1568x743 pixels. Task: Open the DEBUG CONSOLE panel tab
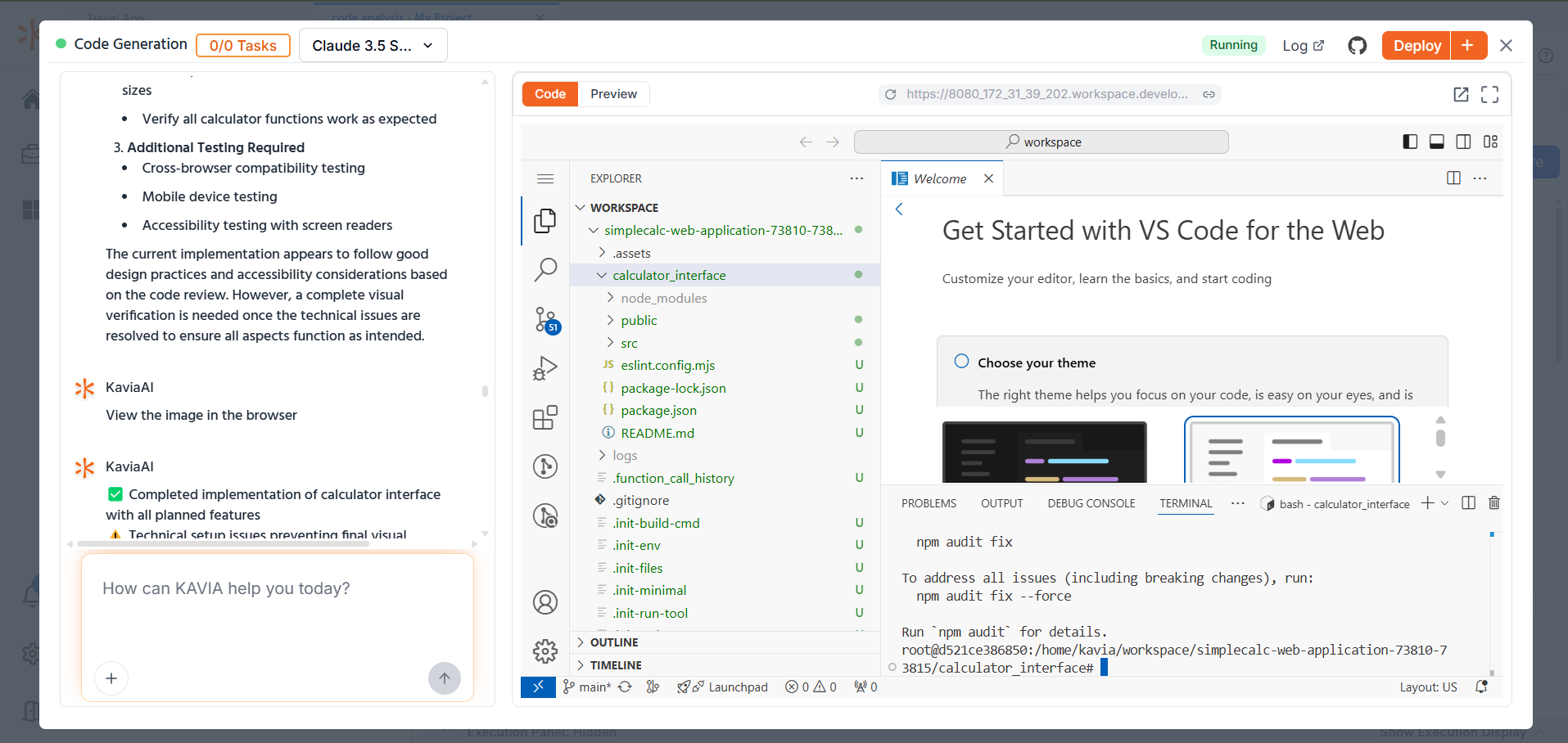pyautogui.click(x=1091, y=503)
